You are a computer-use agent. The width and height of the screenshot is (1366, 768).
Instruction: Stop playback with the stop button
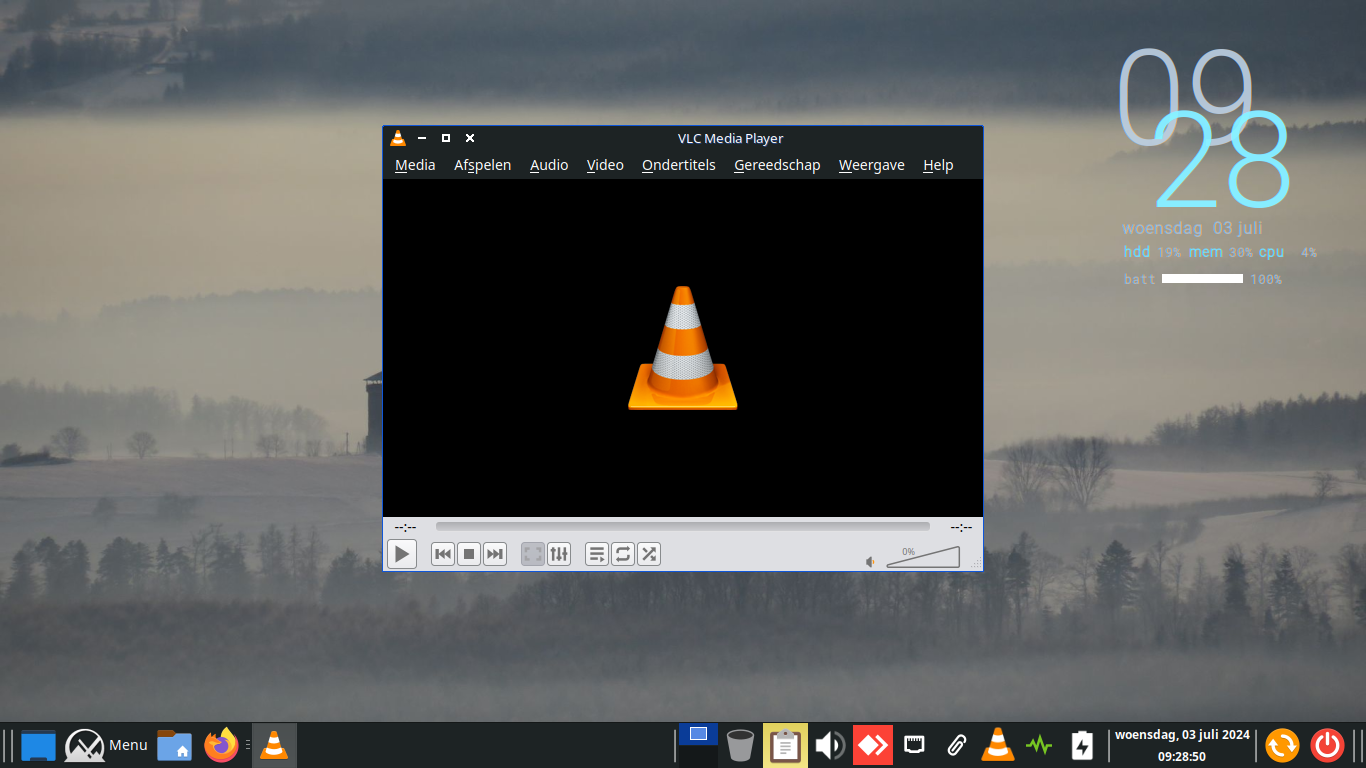point(469,554)
